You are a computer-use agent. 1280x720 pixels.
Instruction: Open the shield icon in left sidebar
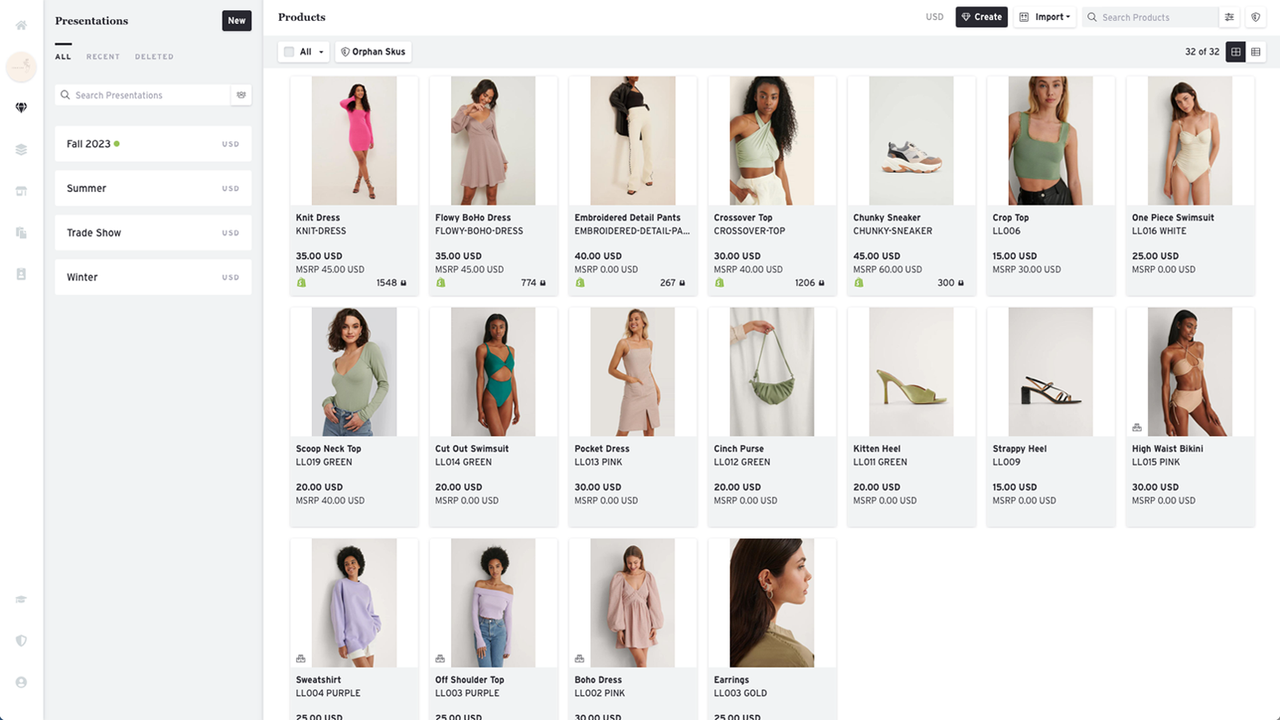pos(21,640)
